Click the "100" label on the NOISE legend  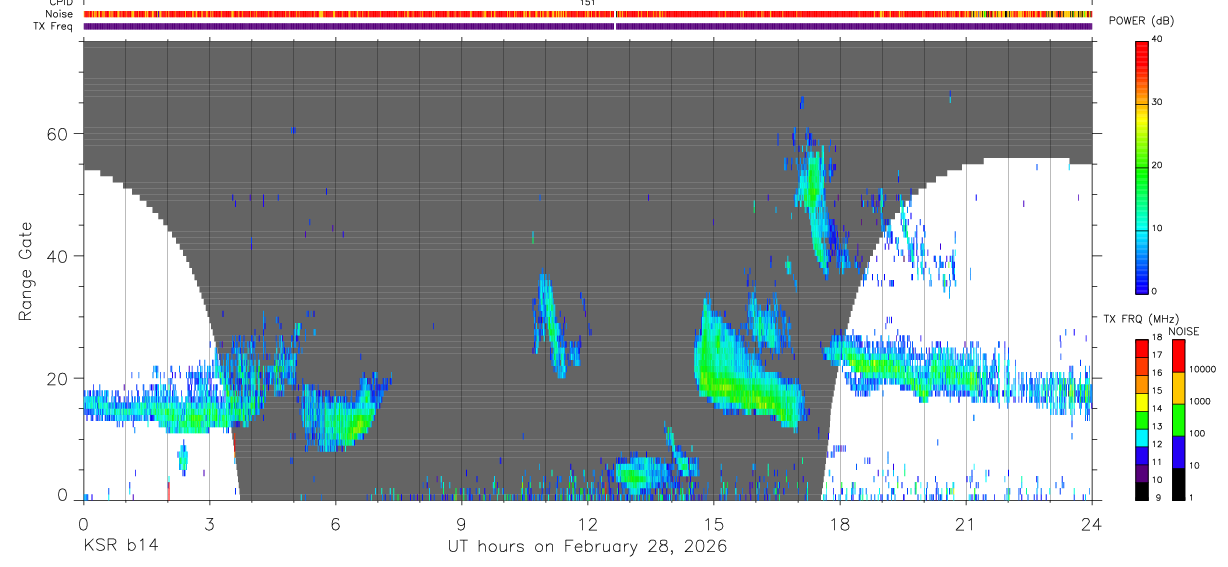point(1196,433)
